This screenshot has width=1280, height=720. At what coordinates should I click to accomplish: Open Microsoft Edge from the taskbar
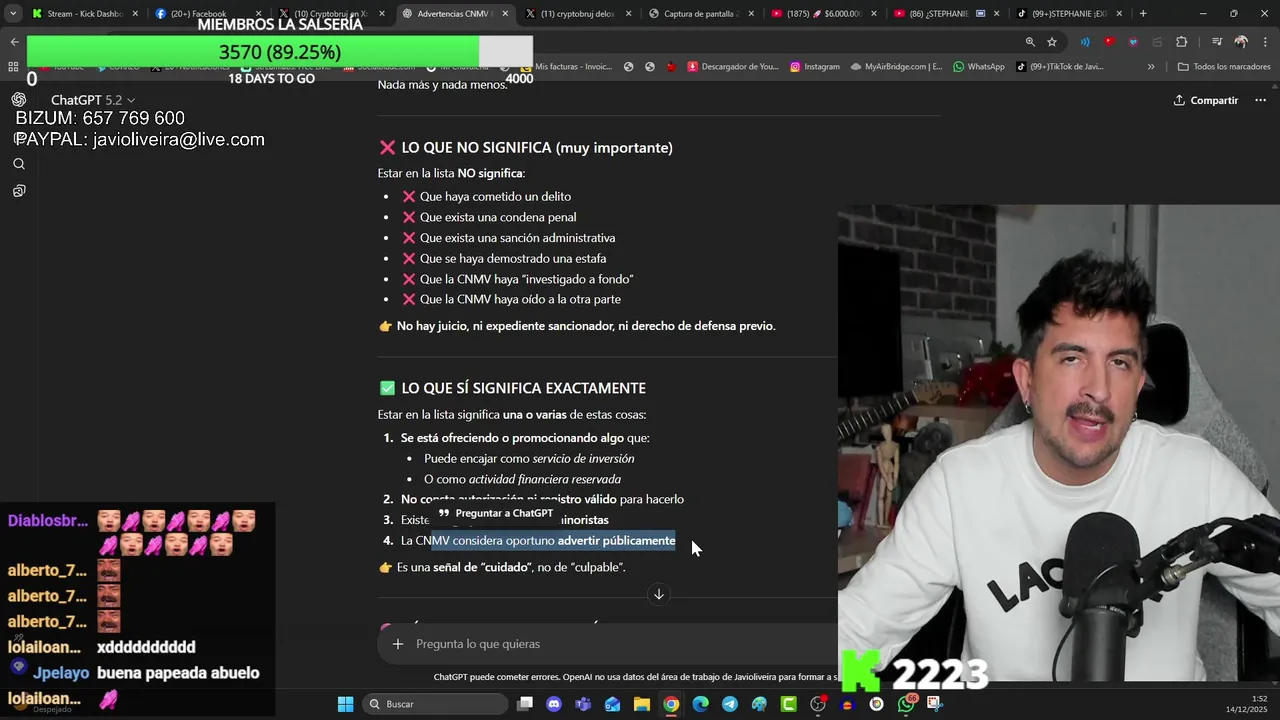(700, 704)
